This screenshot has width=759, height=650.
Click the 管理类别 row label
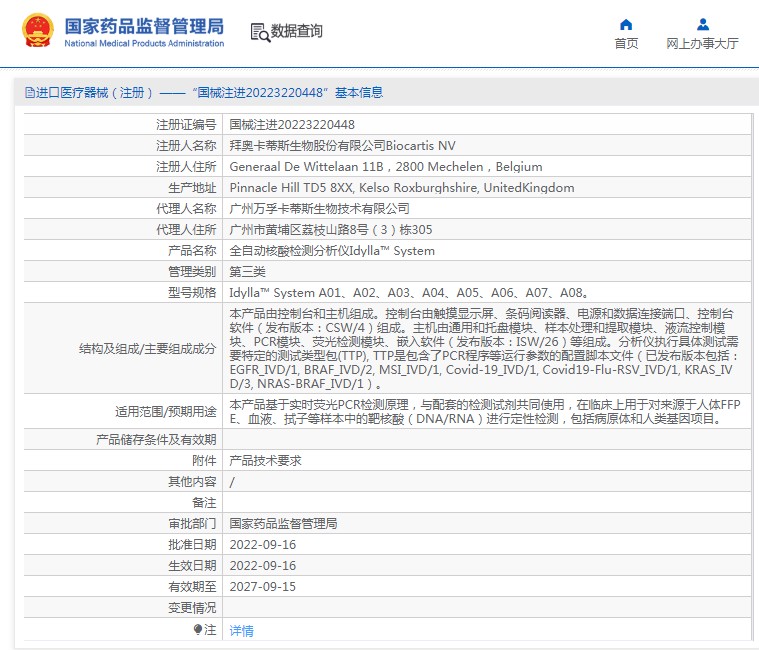coord(192,272)
